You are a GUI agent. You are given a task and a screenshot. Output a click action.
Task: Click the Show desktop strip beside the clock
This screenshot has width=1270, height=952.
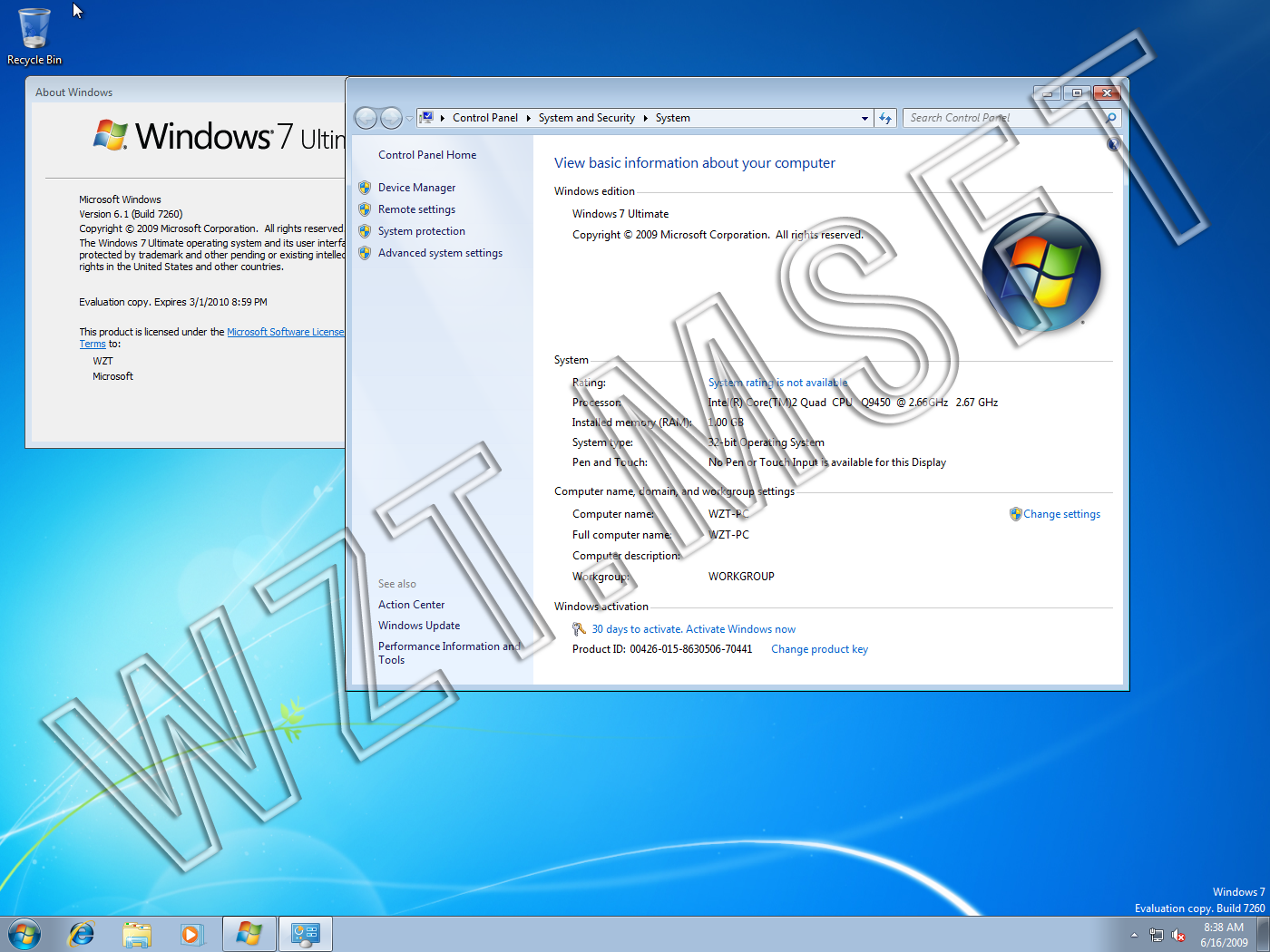tap(1263, 934)
